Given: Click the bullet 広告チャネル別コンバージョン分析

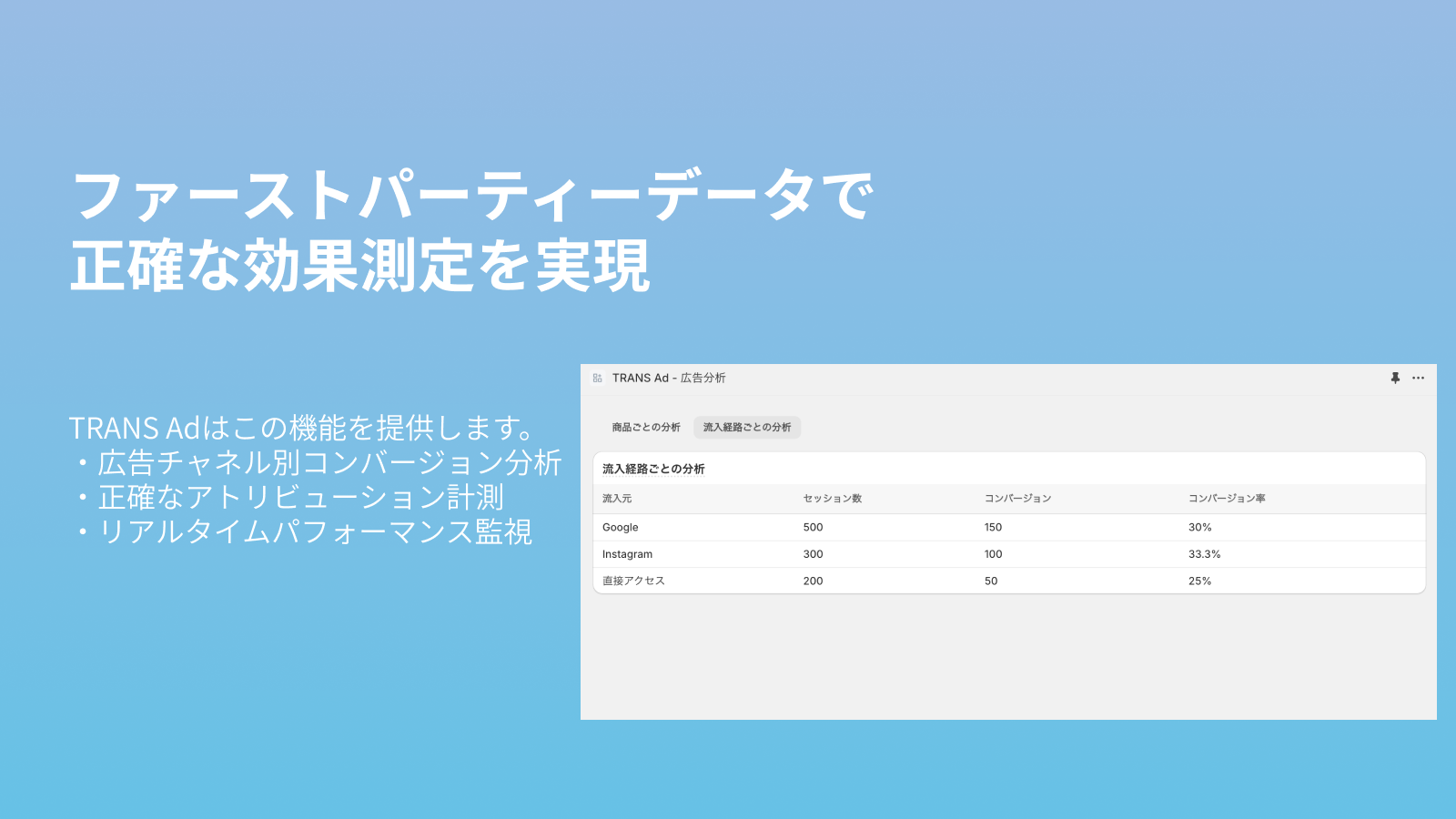Looking at the screenshot, I should 329,462.
